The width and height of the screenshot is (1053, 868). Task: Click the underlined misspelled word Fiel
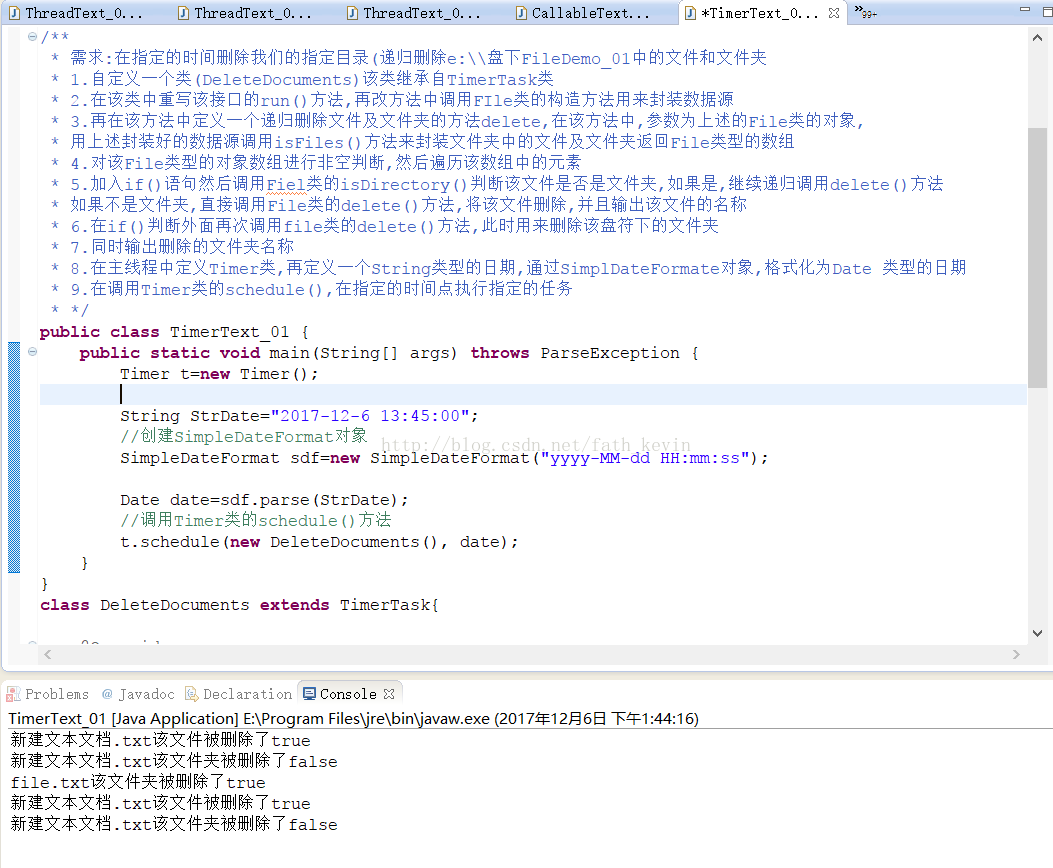tap(286, 184)
